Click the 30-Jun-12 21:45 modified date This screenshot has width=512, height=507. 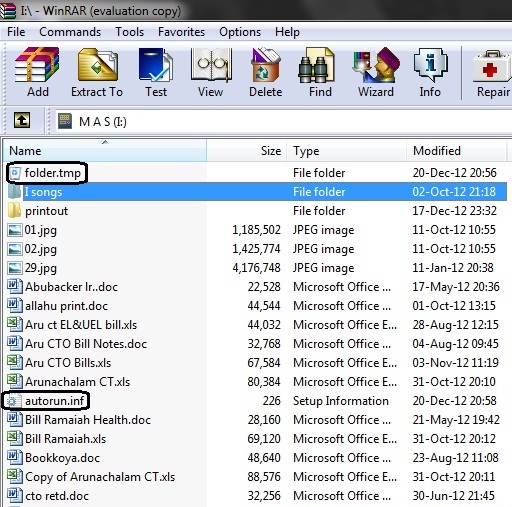pyautogui.click(x=453, y=496)
